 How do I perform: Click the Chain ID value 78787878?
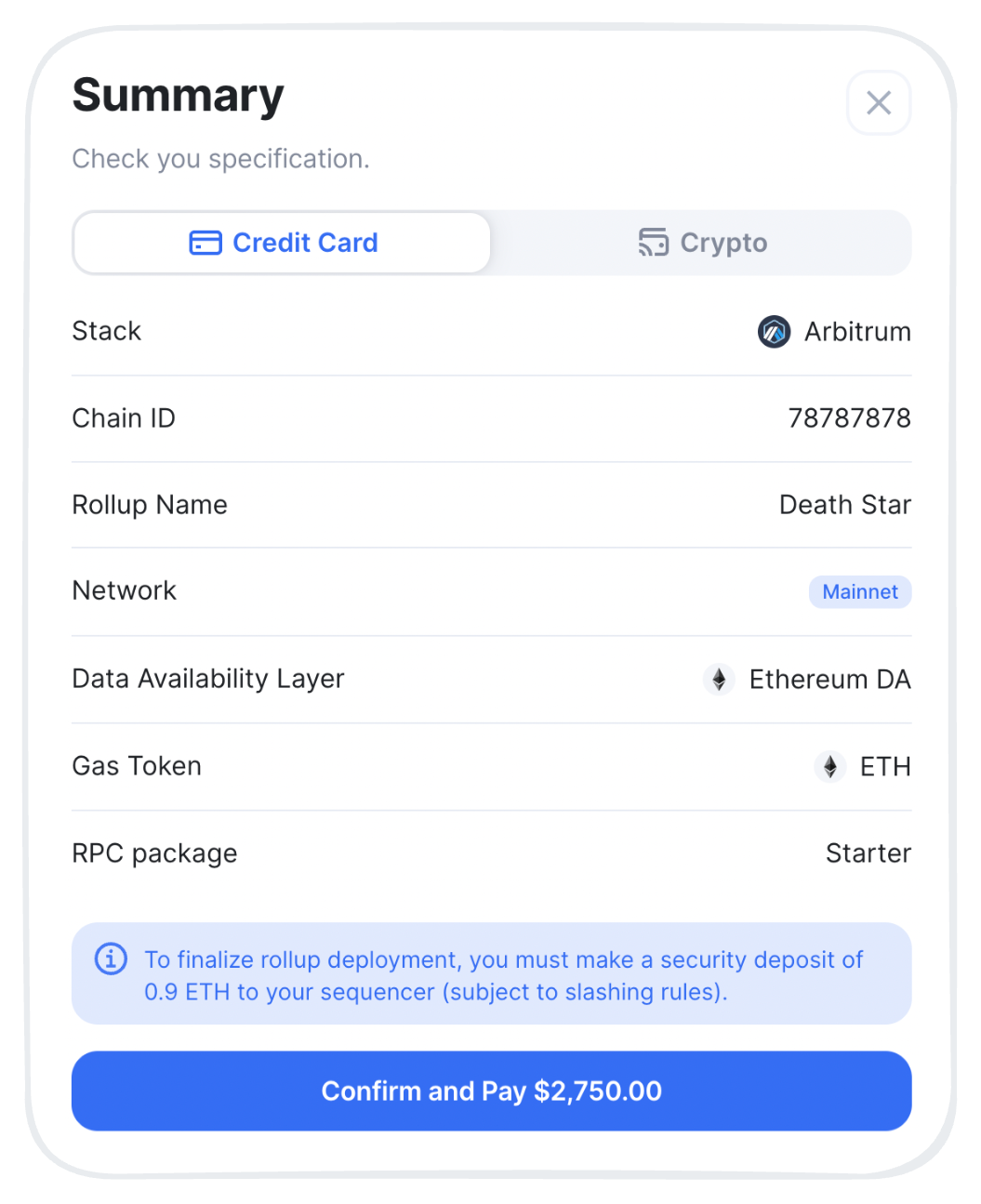[x=849, y=418]
